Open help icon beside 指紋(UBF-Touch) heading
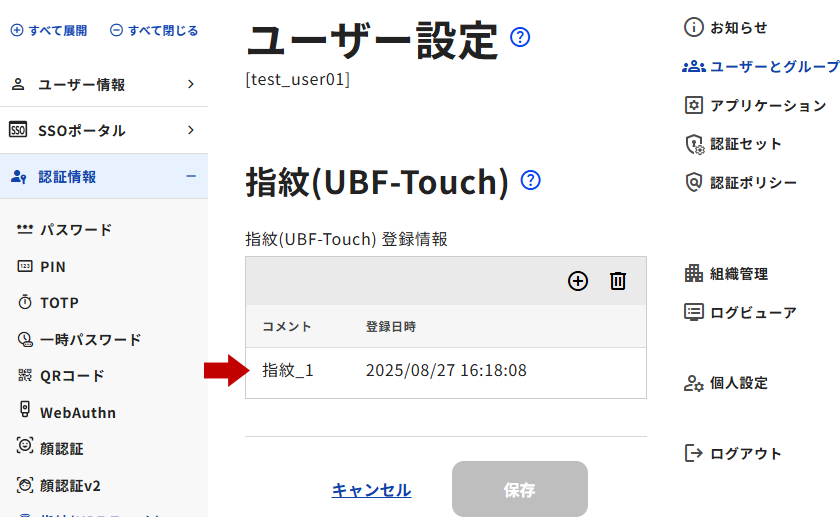The image size is (840, 517). [x=531, y=180]
